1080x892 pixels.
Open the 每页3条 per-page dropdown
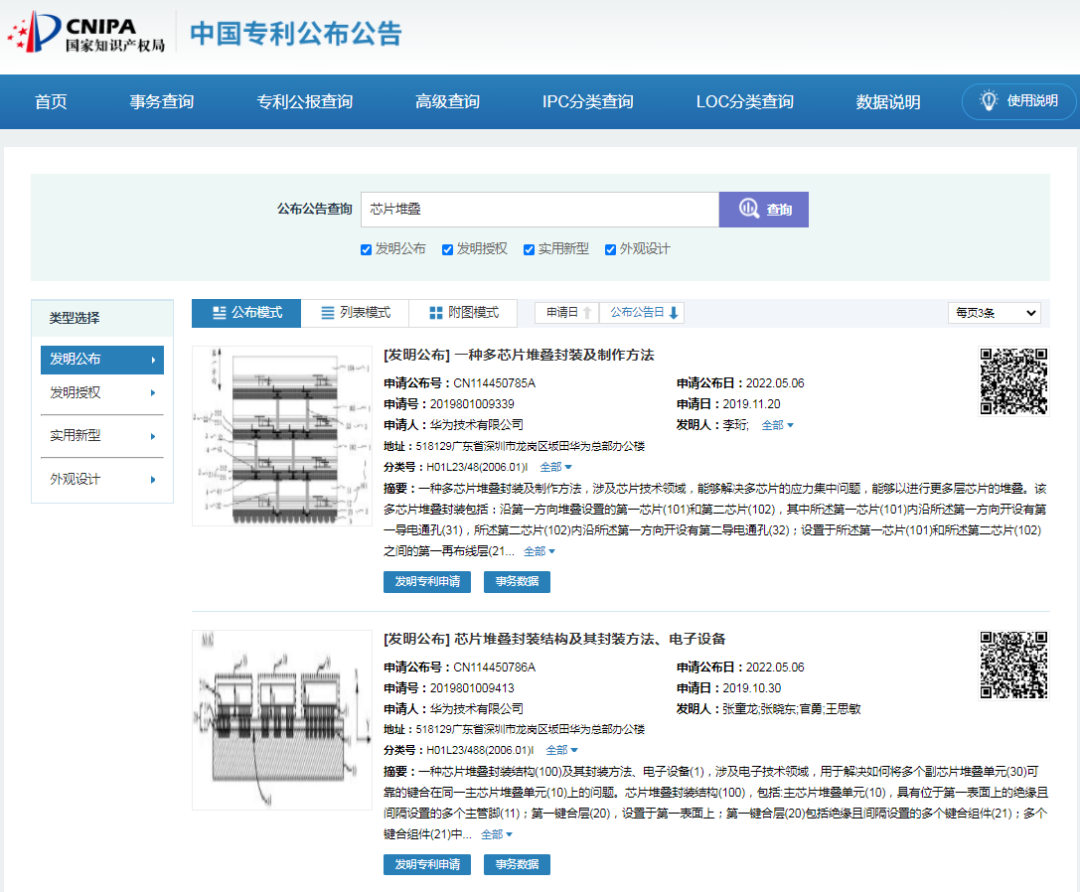coord(993,313)
